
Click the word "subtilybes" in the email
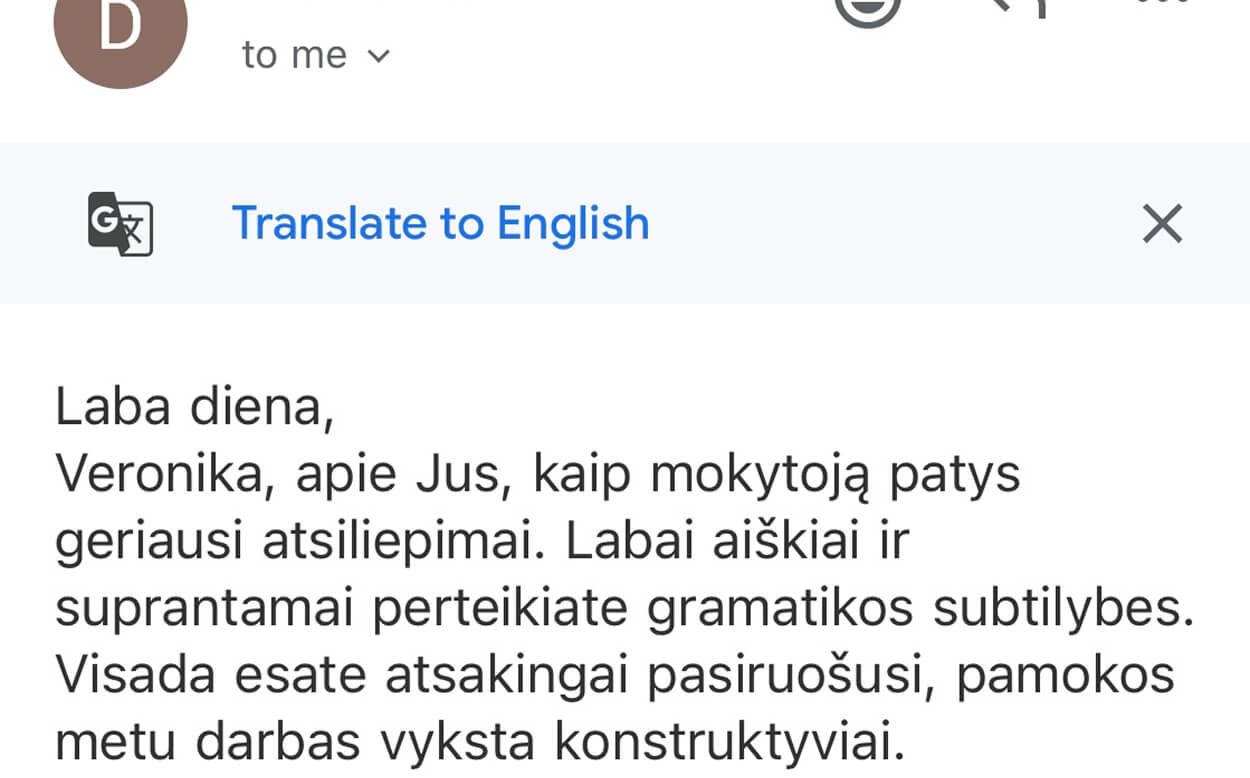point(1062,608)
